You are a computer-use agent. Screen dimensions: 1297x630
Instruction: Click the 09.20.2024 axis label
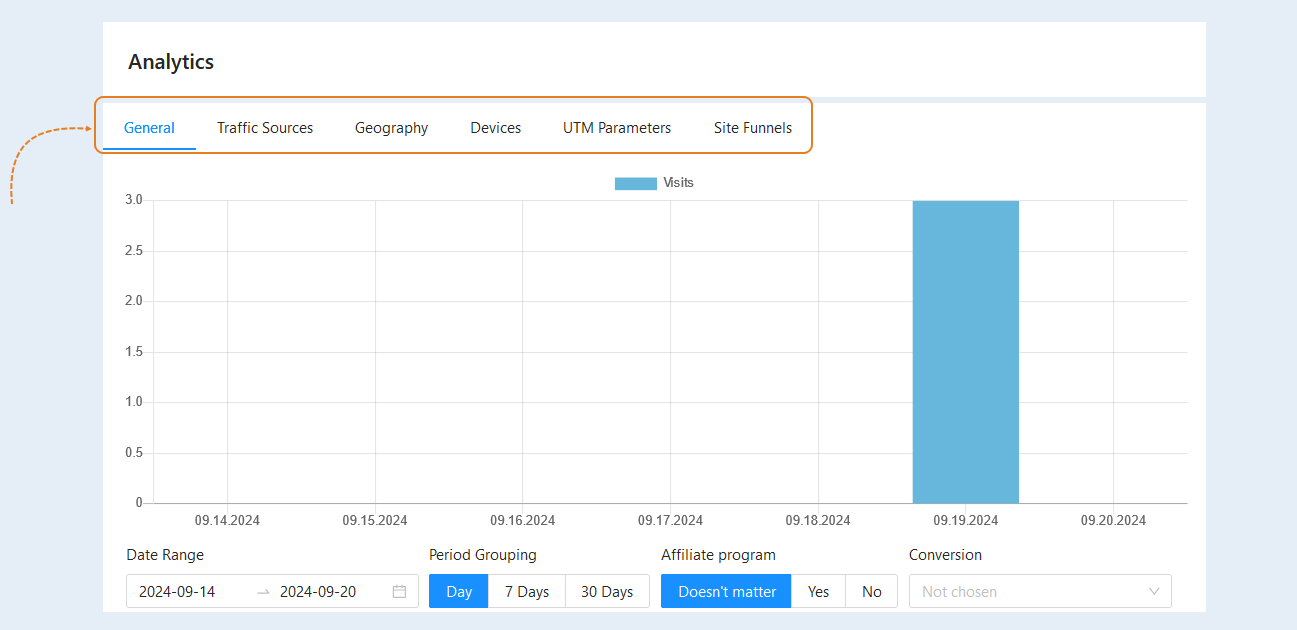(1113, 521)
